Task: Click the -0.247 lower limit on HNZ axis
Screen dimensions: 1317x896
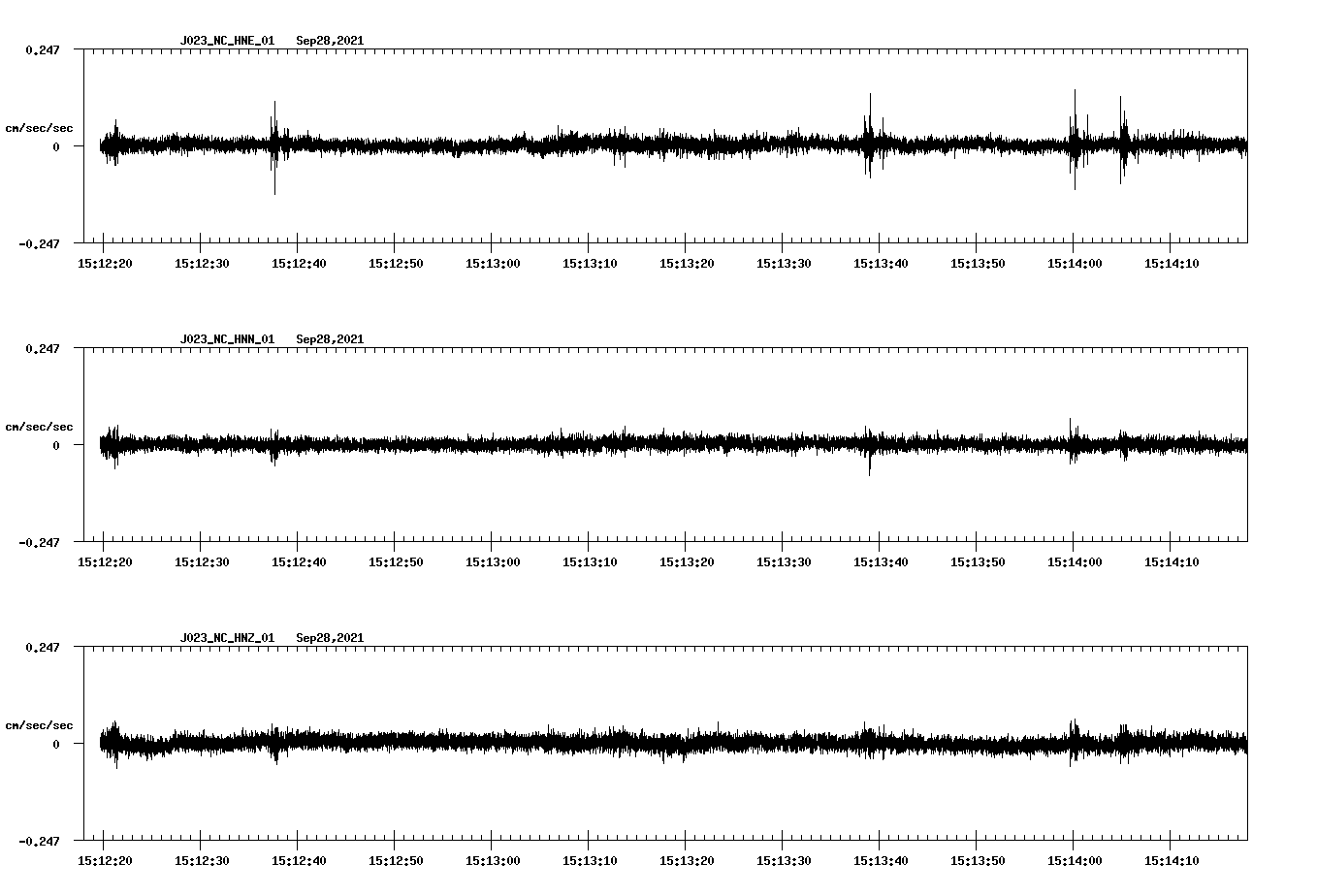Action: (39, 841)
